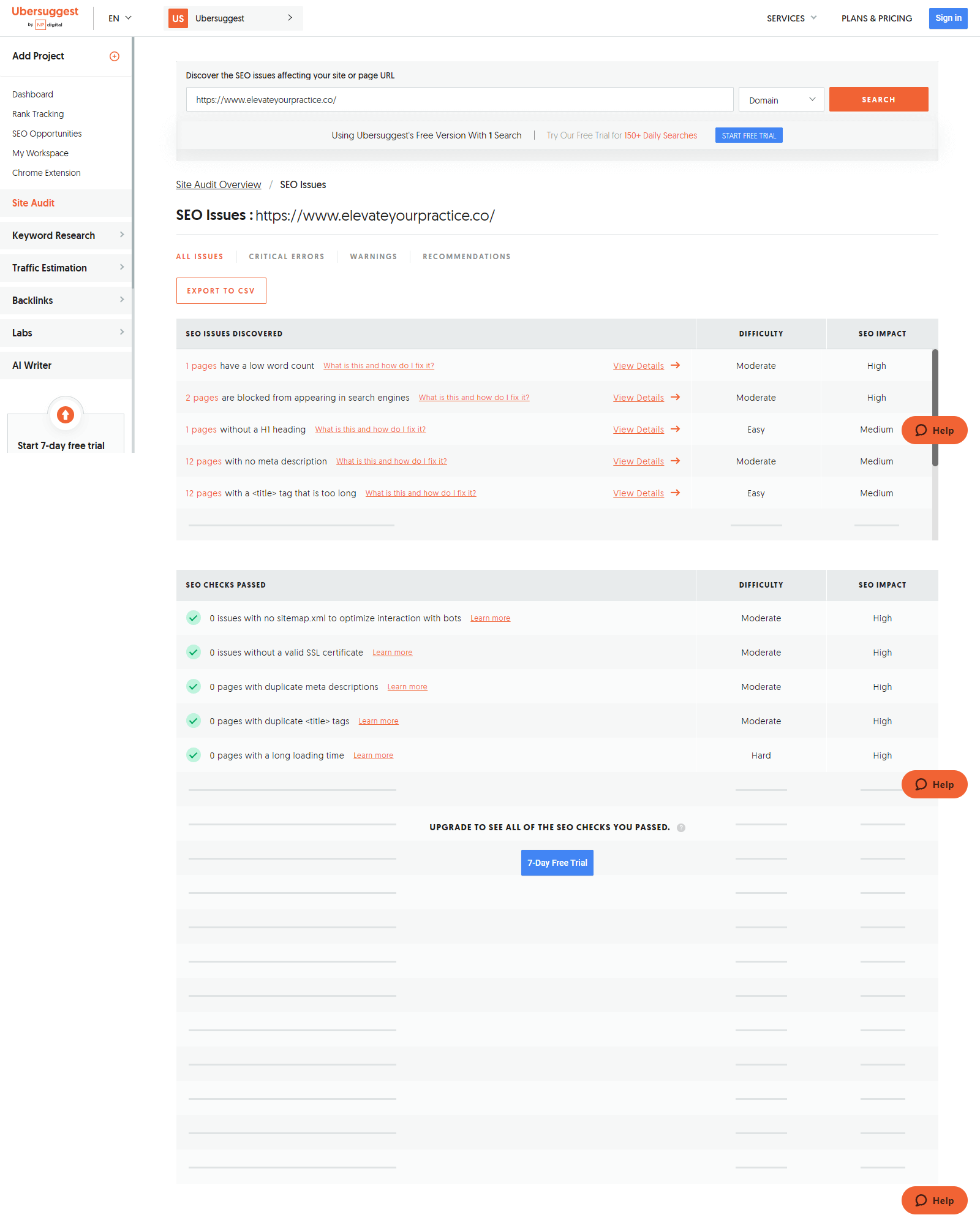Expand Keyword Research sidebar section
The width and height of the screenshot is (980, 1223).
[66, 235]
